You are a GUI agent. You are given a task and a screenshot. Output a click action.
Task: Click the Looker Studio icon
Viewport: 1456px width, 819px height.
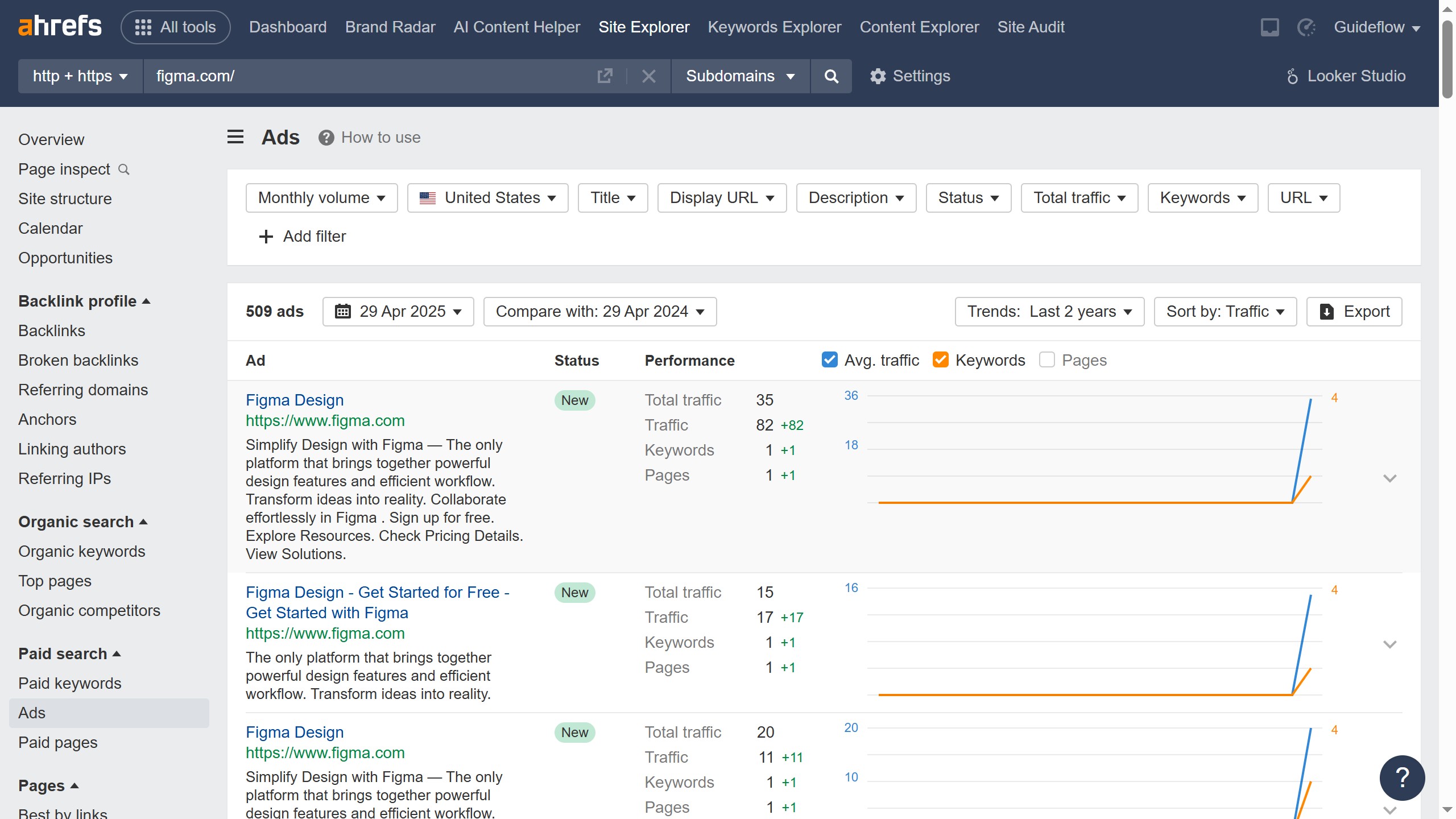[1292, 76]
